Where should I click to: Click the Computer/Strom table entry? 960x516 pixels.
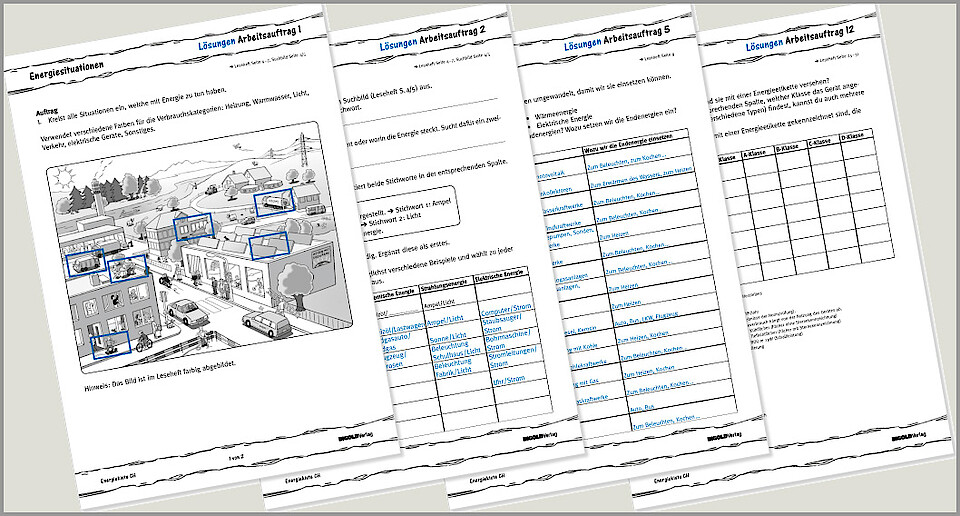point(506,310)
